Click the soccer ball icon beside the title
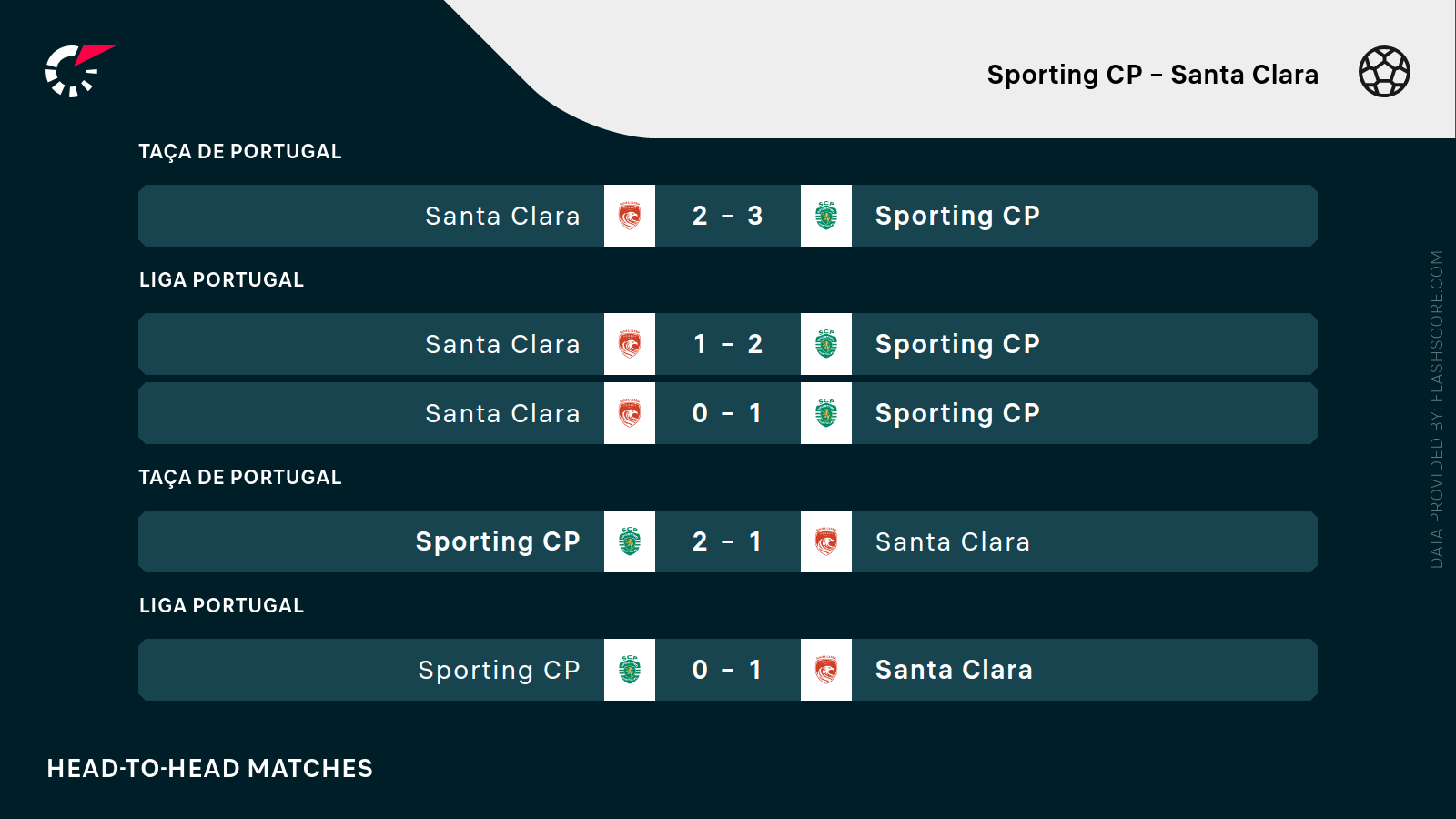 (1384, 72)
